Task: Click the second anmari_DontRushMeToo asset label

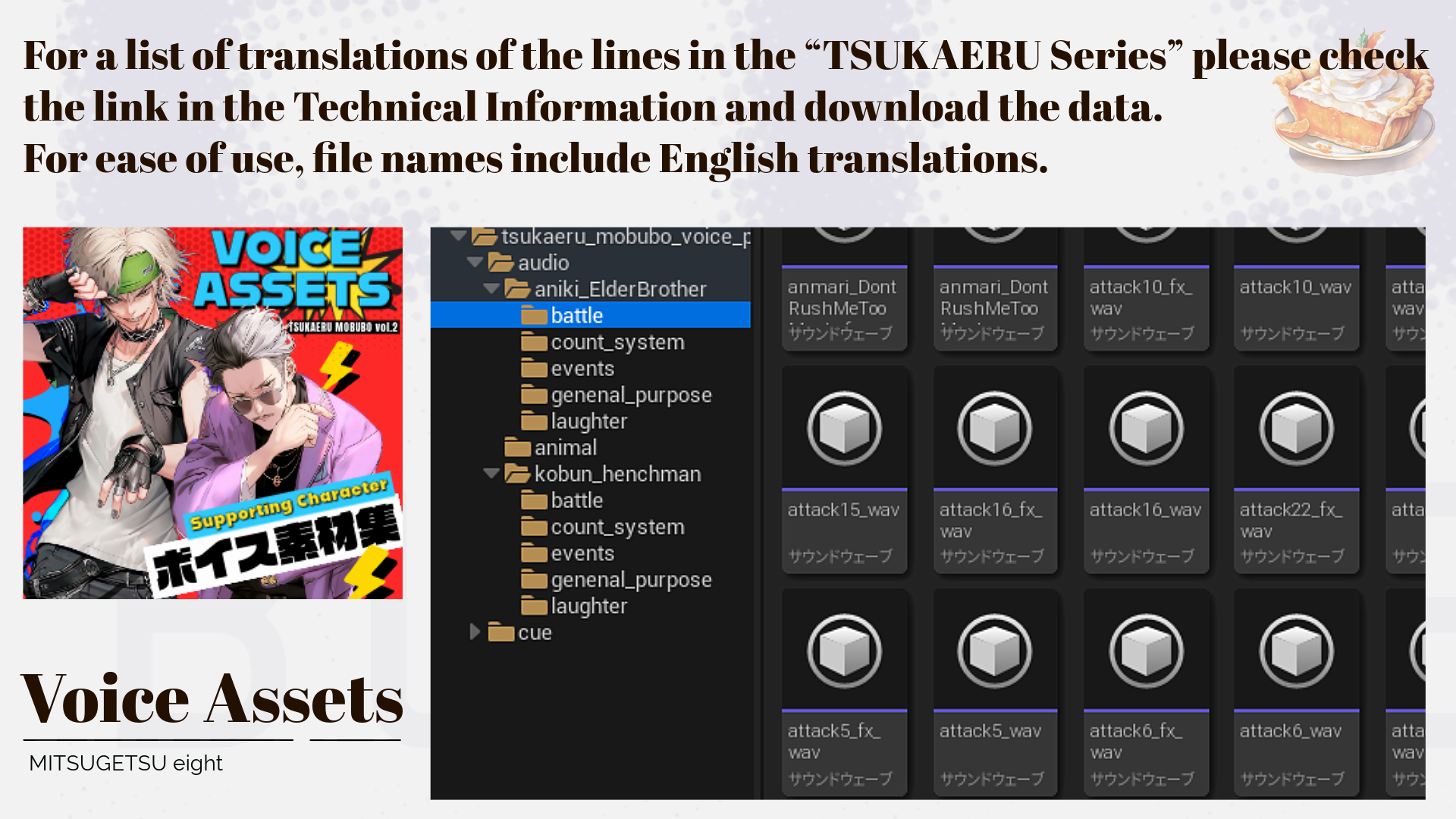Action: tap(993, 297)
